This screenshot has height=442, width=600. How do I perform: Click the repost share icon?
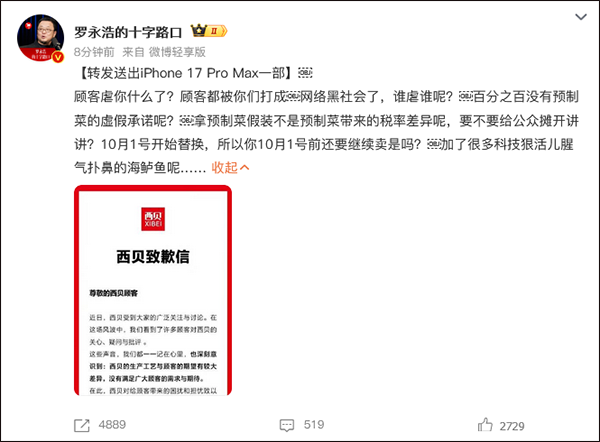click(x=82, y=425)
